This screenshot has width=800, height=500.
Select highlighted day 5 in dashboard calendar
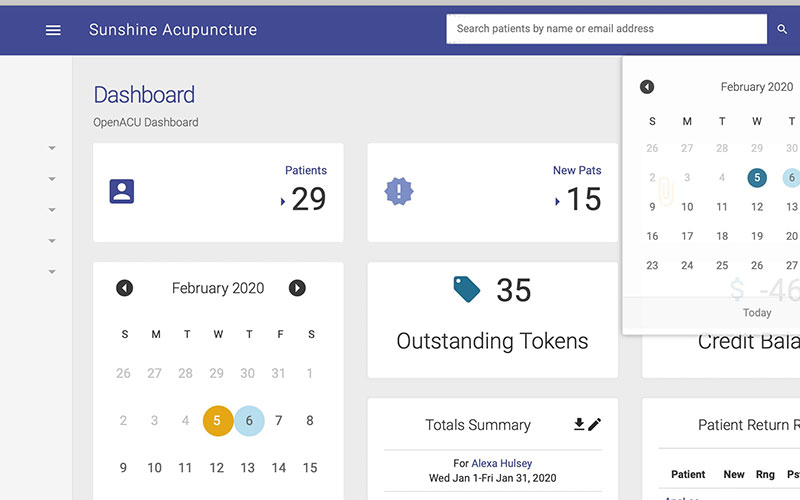pos(218,420)
